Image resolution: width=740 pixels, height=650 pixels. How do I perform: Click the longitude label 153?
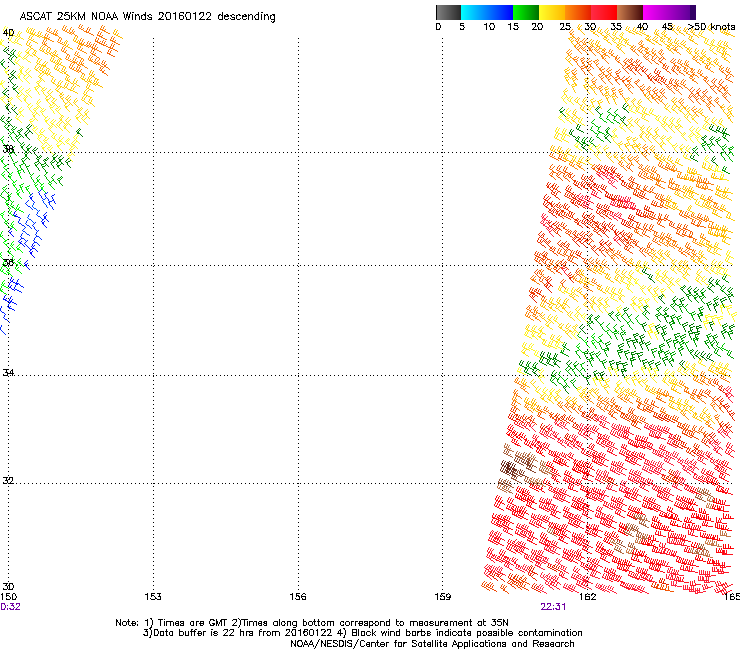point(153,597)
